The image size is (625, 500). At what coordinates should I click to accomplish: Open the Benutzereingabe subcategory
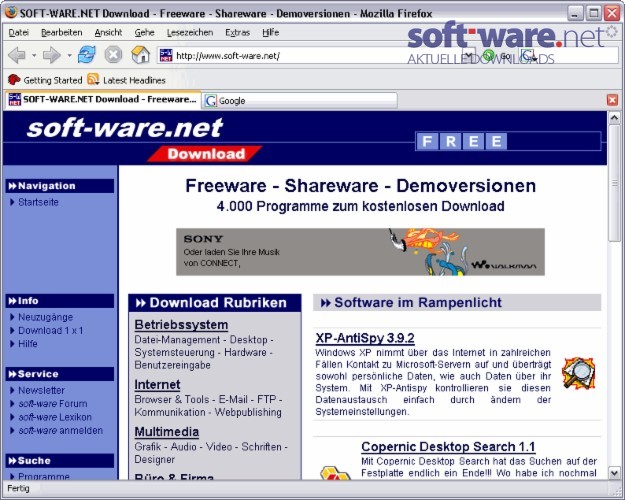click(x=172, y=365)
